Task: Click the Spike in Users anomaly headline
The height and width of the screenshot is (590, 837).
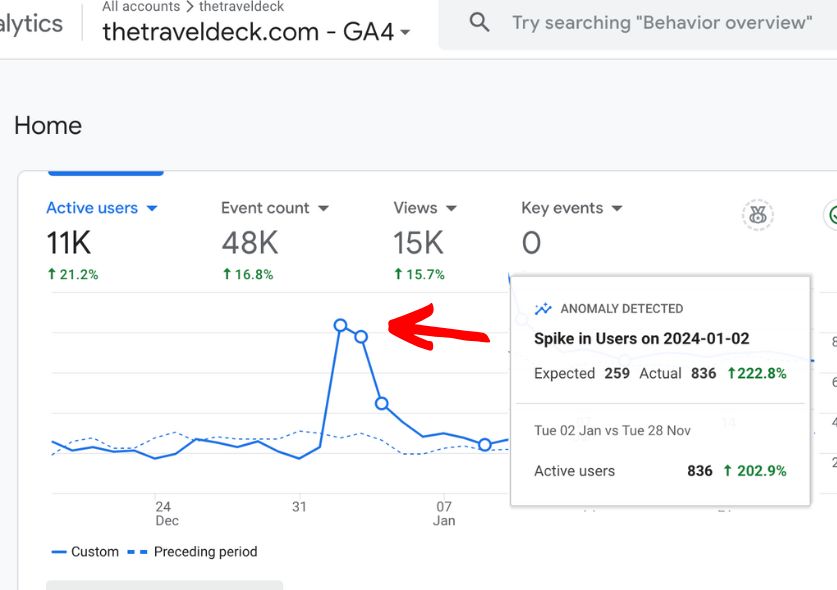Action: pyautogui.click(x=641, y=339)
